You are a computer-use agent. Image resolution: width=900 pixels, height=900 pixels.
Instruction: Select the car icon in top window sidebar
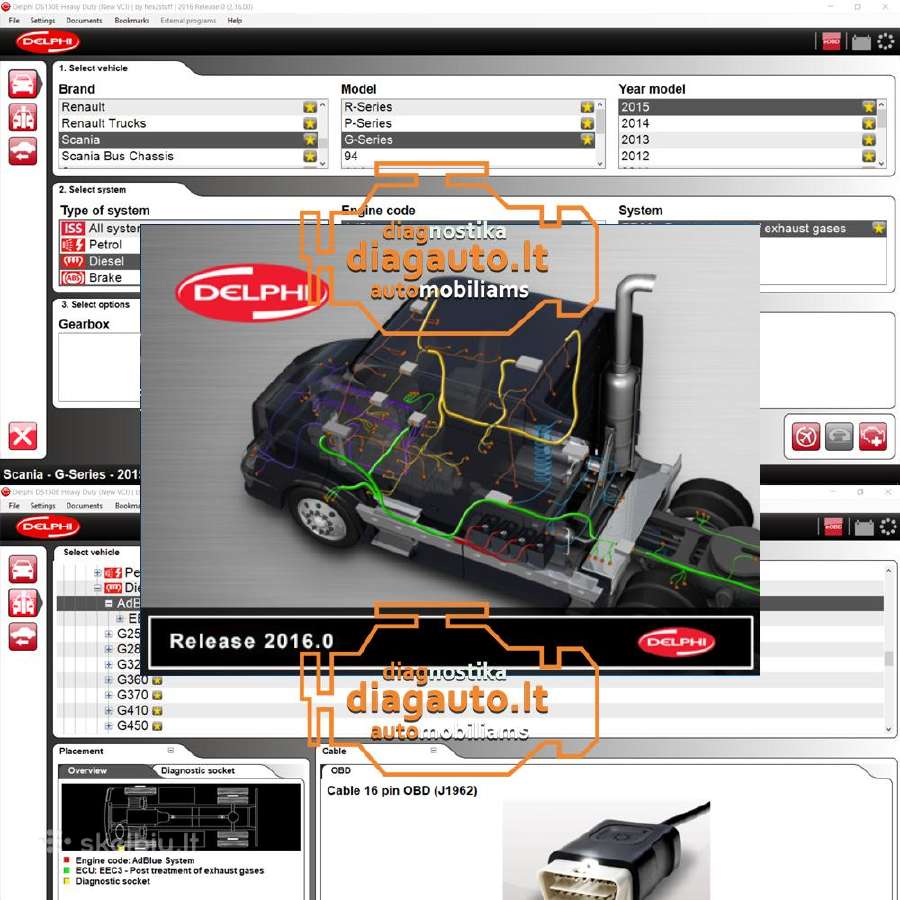[x=23, y=84]
